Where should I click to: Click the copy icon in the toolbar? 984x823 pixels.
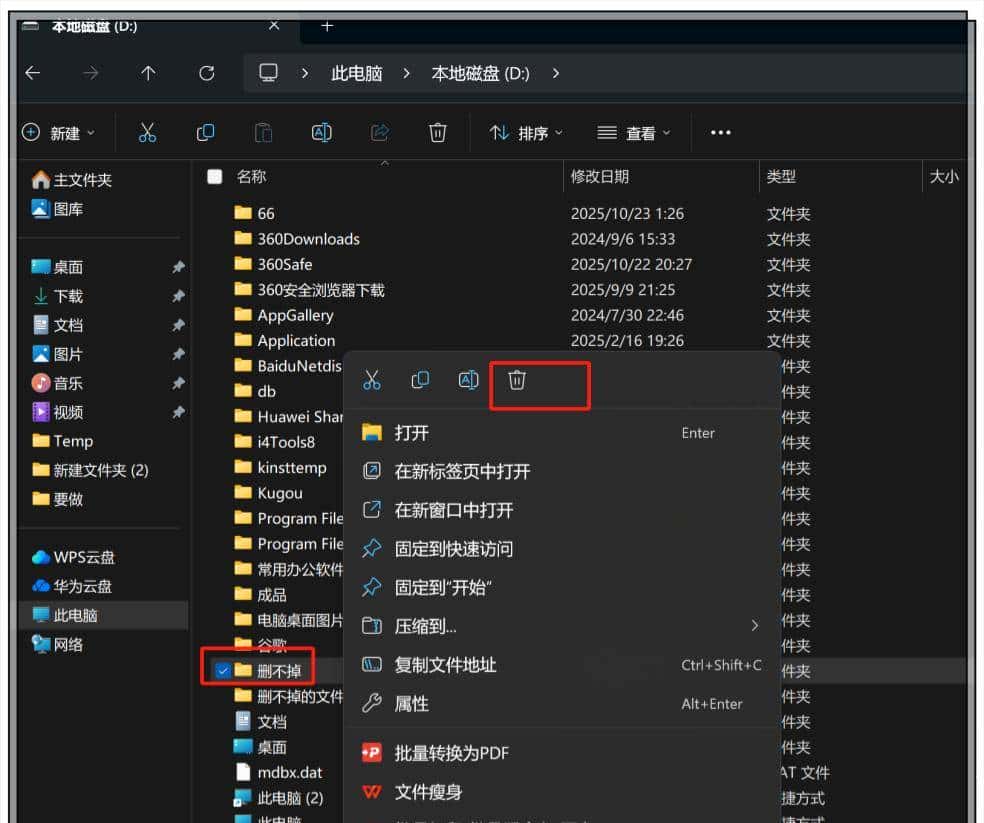coord(205,131)
